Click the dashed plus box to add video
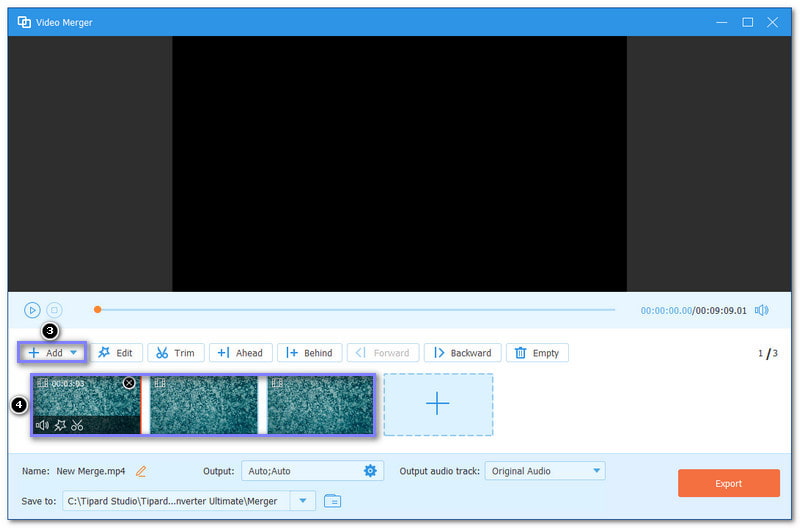The height and width of the screenshot is (528, 800). tap(438, 405)
